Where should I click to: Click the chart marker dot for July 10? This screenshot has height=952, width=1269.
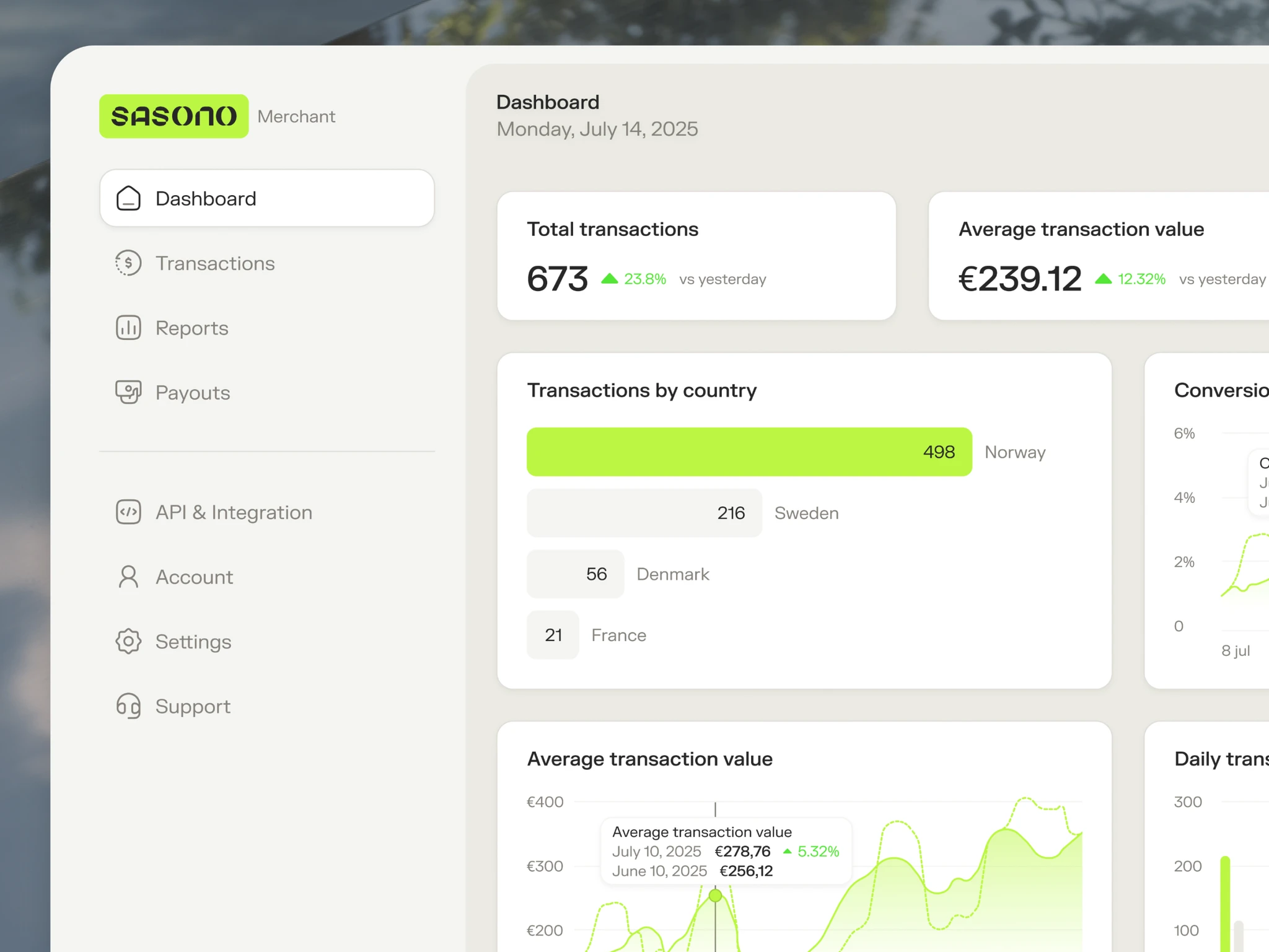[x=715, y=895]
